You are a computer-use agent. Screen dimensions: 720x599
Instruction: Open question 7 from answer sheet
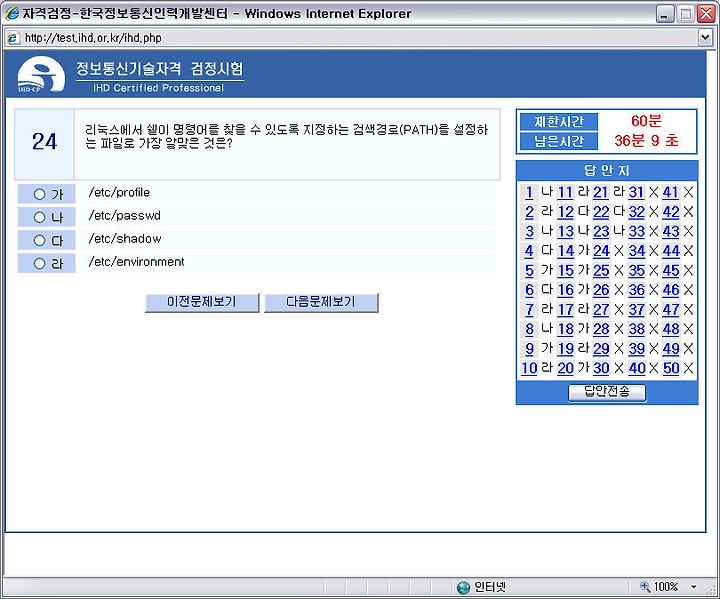[x=529, y=310]
